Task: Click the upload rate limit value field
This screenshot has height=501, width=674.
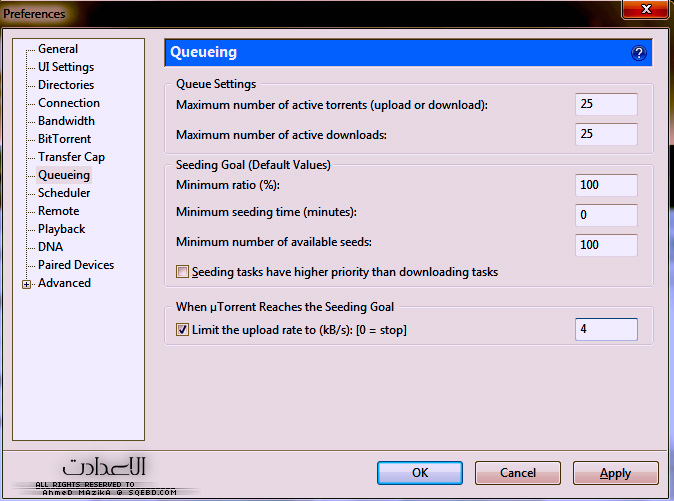Action: click(606, 330)
